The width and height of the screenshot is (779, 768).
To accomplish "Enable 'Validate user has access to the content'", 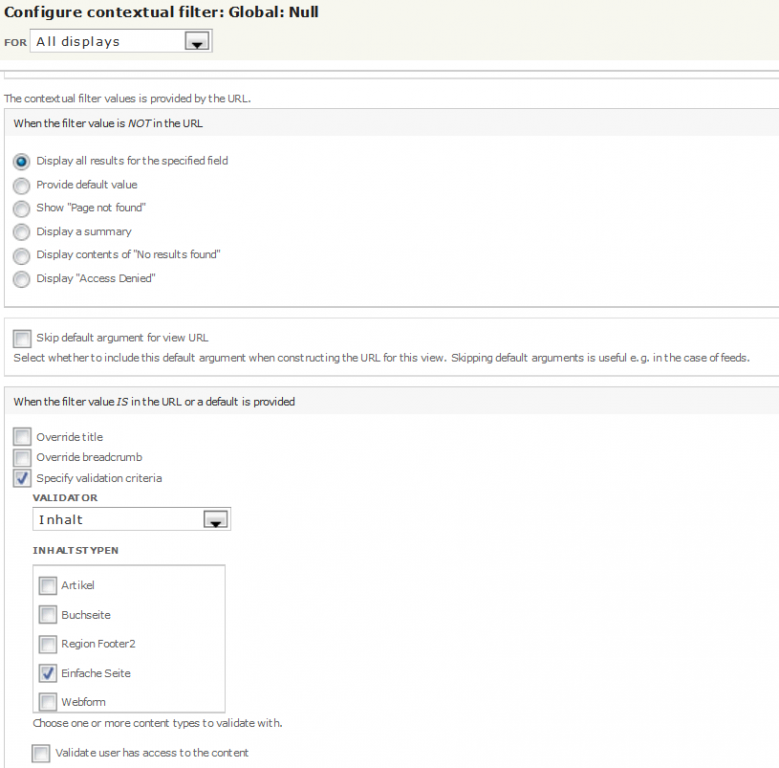I will click(41, 753).
